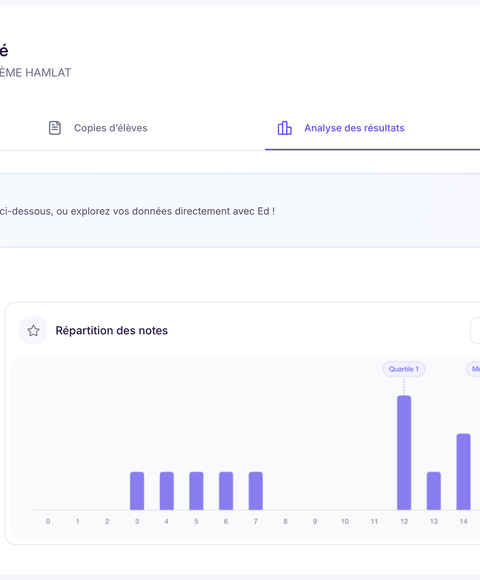480x580 pixels.
Task: Click the star icon next to Répartition des notes
Action: pos(33,330)
